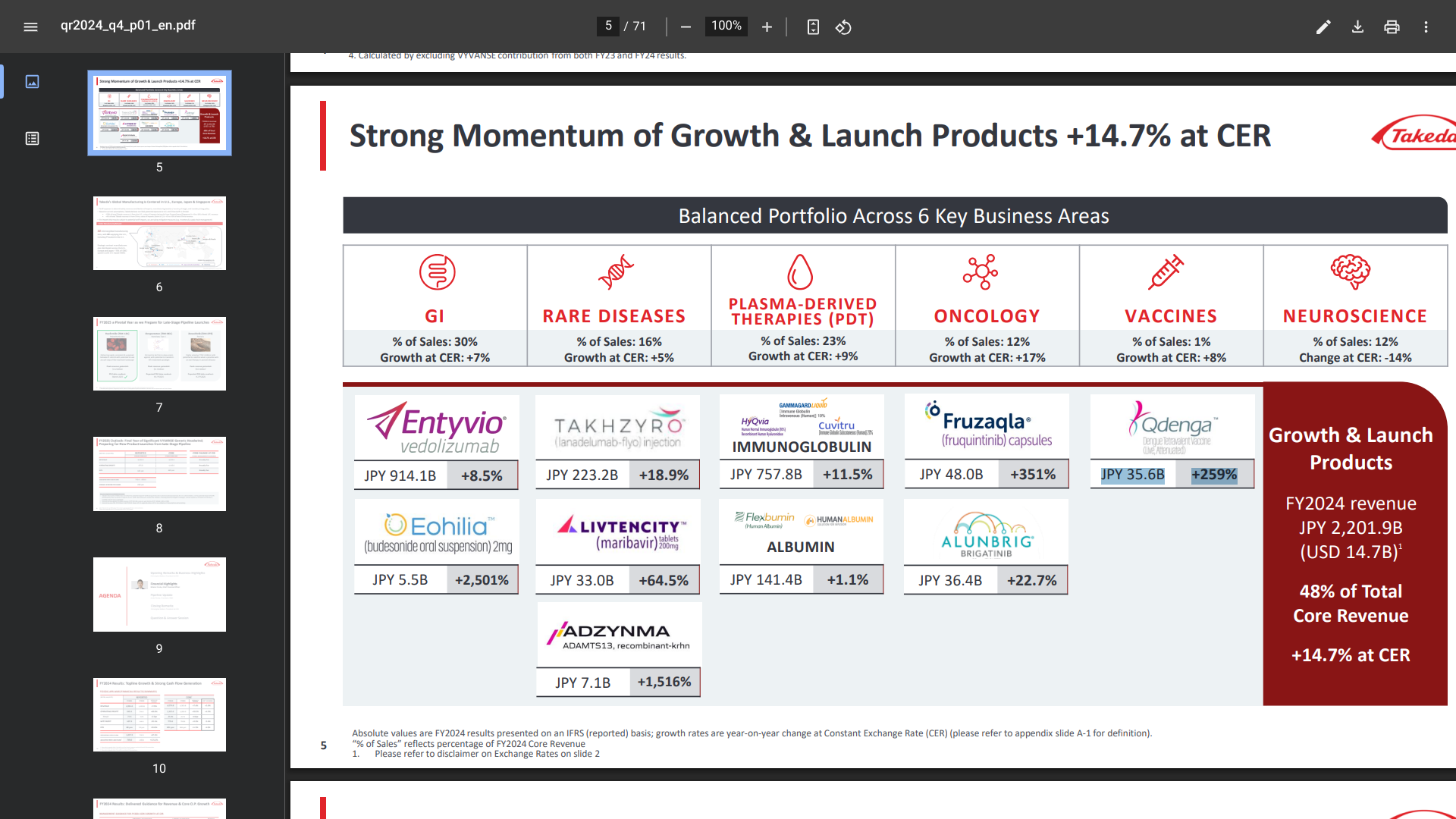Click the zoom in plus button
1456x819 pixels.
pos(767,27)
